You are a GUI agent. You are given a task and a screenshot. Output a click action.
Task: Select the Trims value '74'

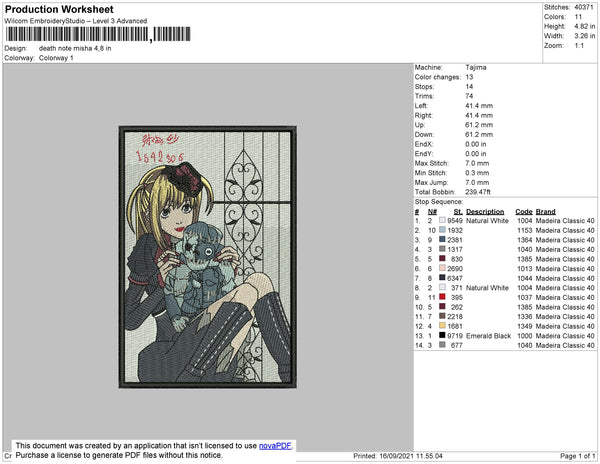point(470,96)
